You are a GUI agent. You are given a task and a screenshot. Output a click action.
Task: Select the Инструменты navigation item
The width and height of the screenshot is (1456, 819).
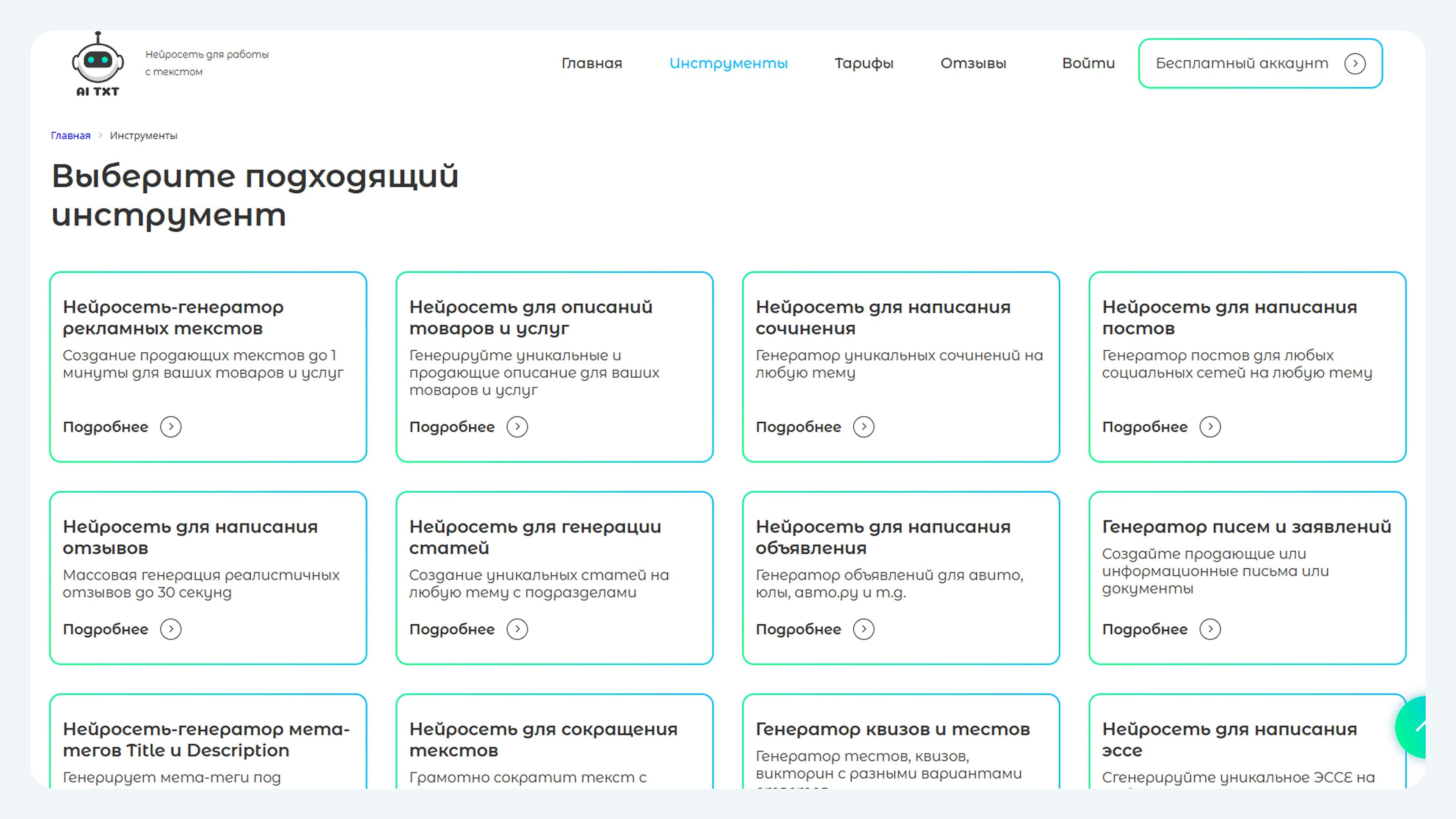tap(728, 63)
